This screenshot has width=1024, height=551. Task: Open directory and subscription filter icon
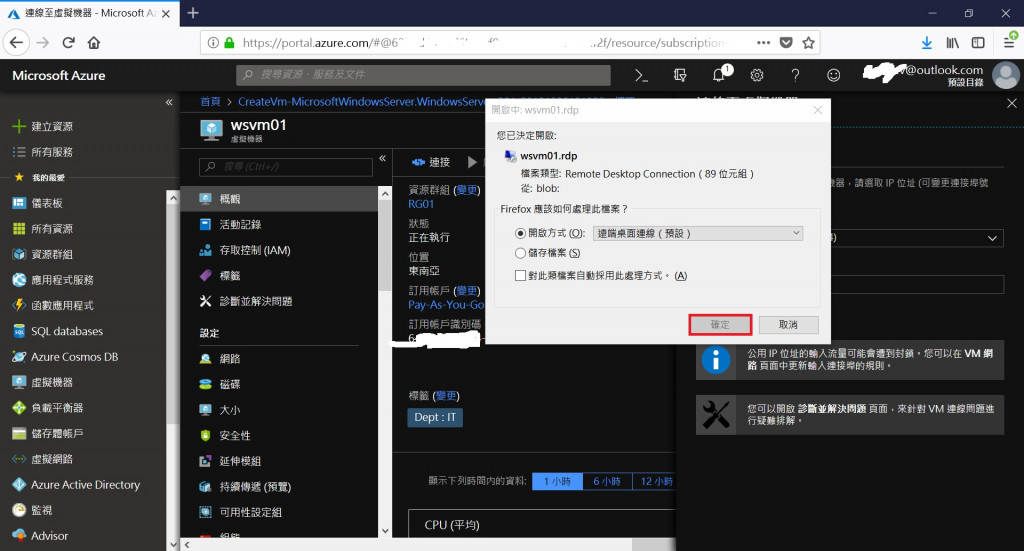point(680,76)
